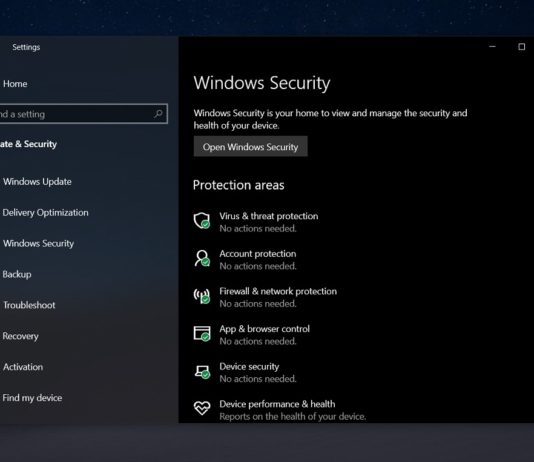The width and height of the screenshot is (534, 462).
Task: Select Recovery in sidebar
Action: click(x=20, y=336)
